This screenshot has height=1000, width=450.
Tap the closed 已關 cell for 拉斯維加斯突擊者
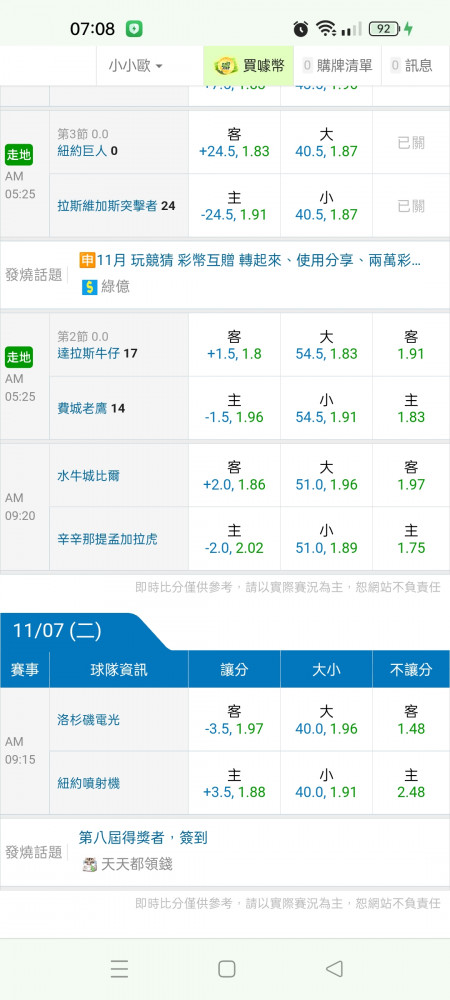coord(411,205)
